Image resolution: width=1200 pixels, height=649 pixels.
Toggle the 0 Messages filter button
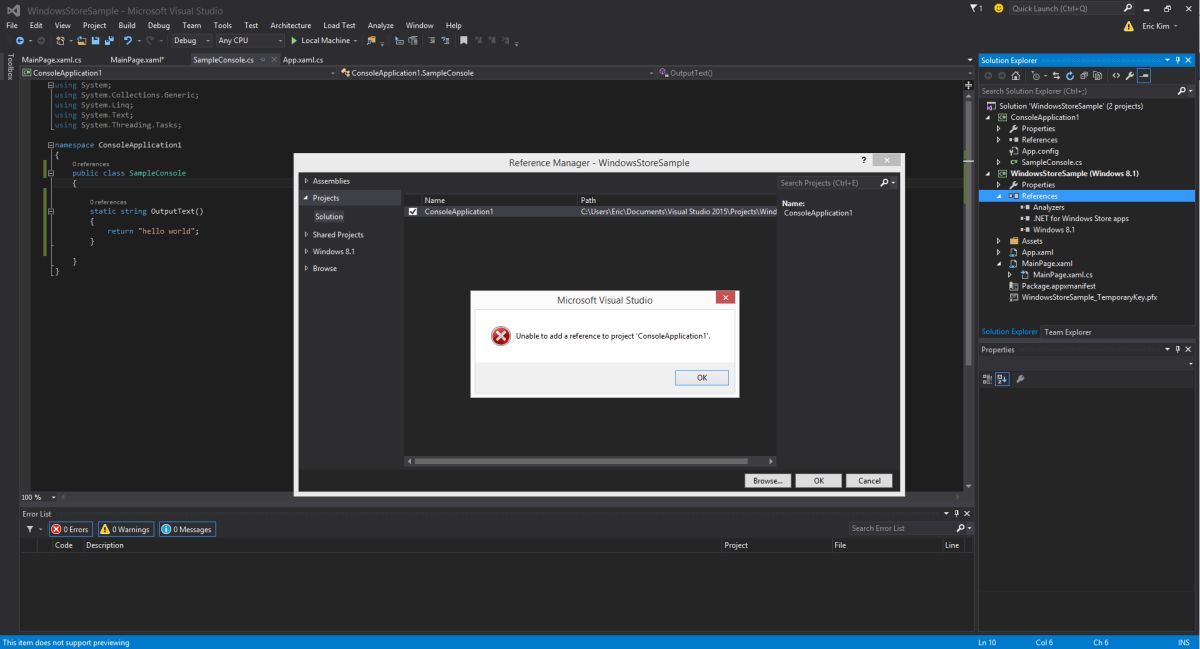pyautogui.click(x=186, y=529)
